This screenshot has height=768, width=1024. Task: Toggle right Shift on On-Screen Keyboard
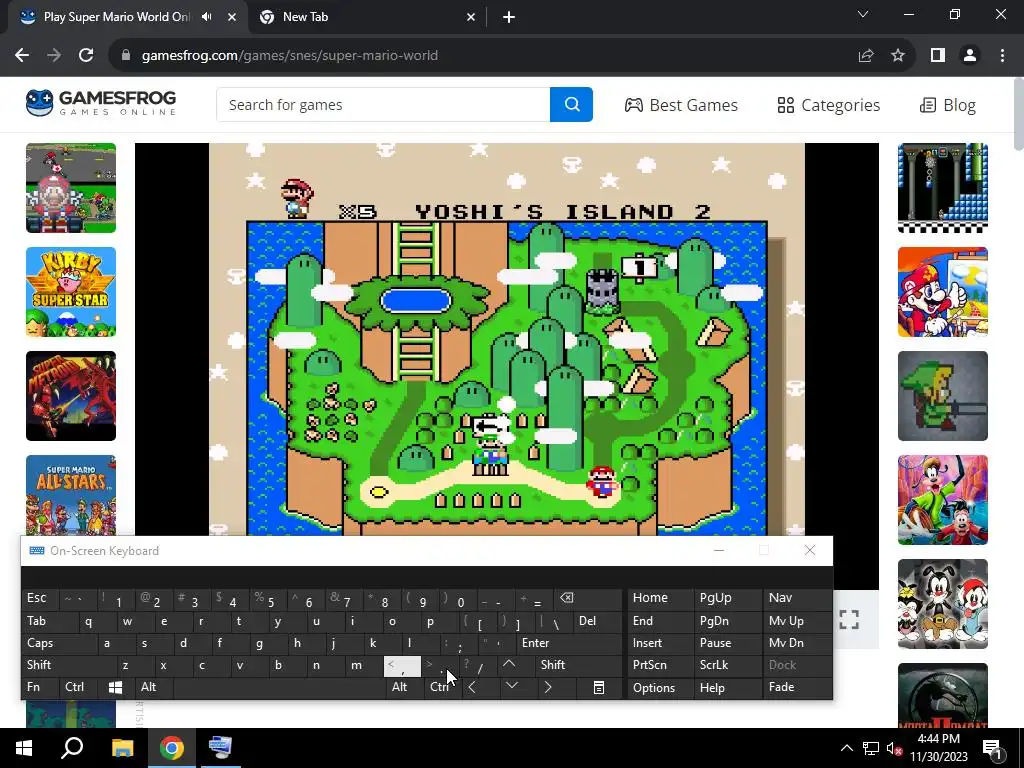(578, 665)
